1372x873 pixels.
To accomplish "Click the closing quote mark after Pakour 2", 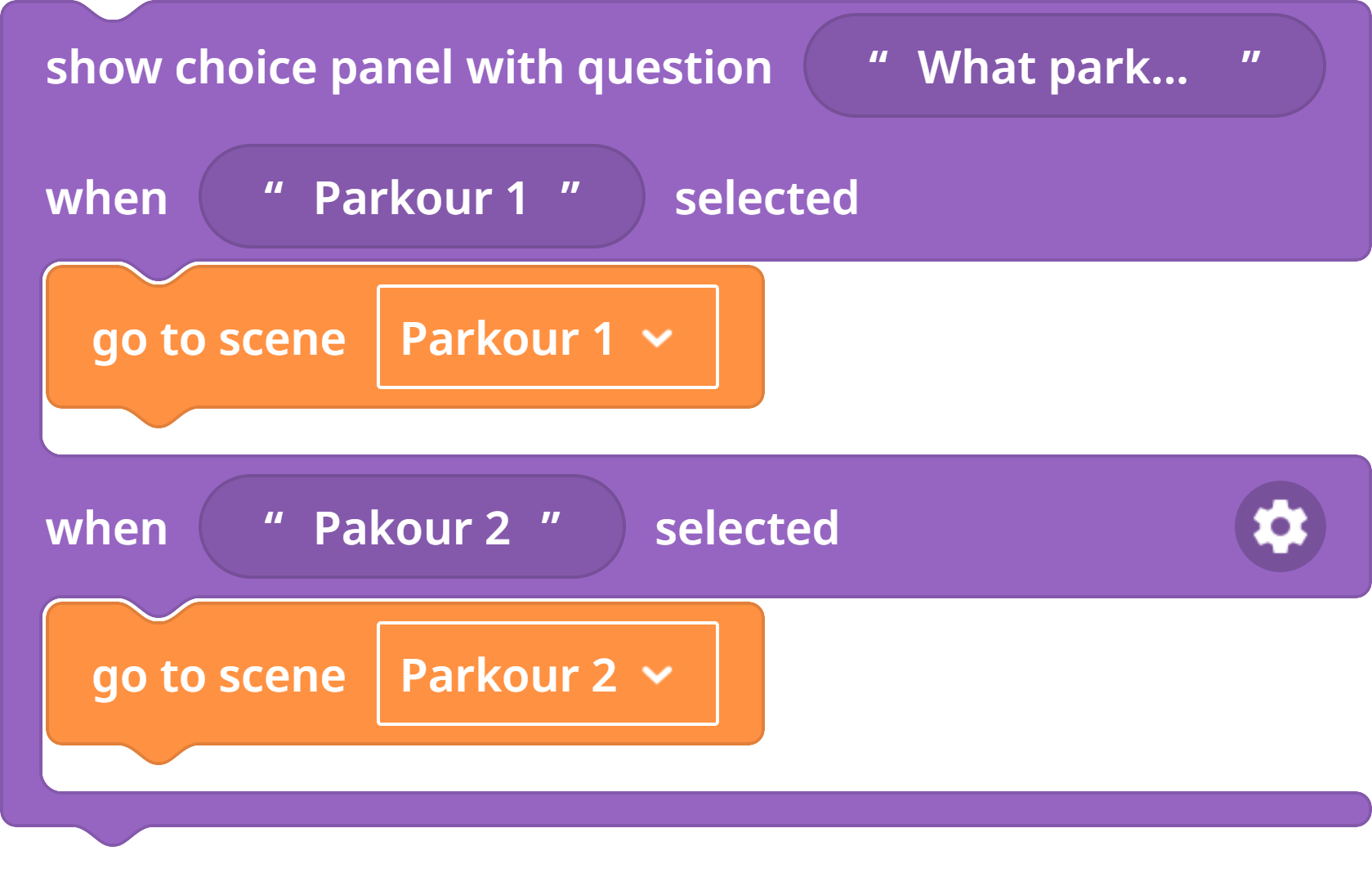I will coord(551,520).
